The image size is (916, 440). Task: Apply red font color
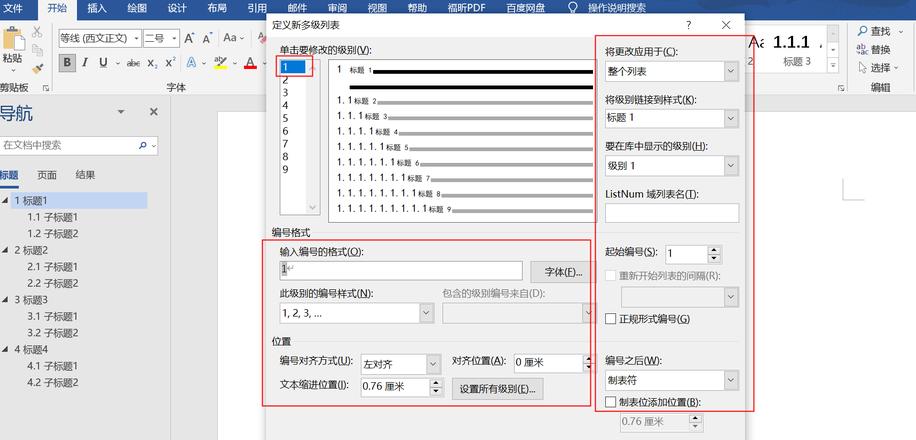251,63
